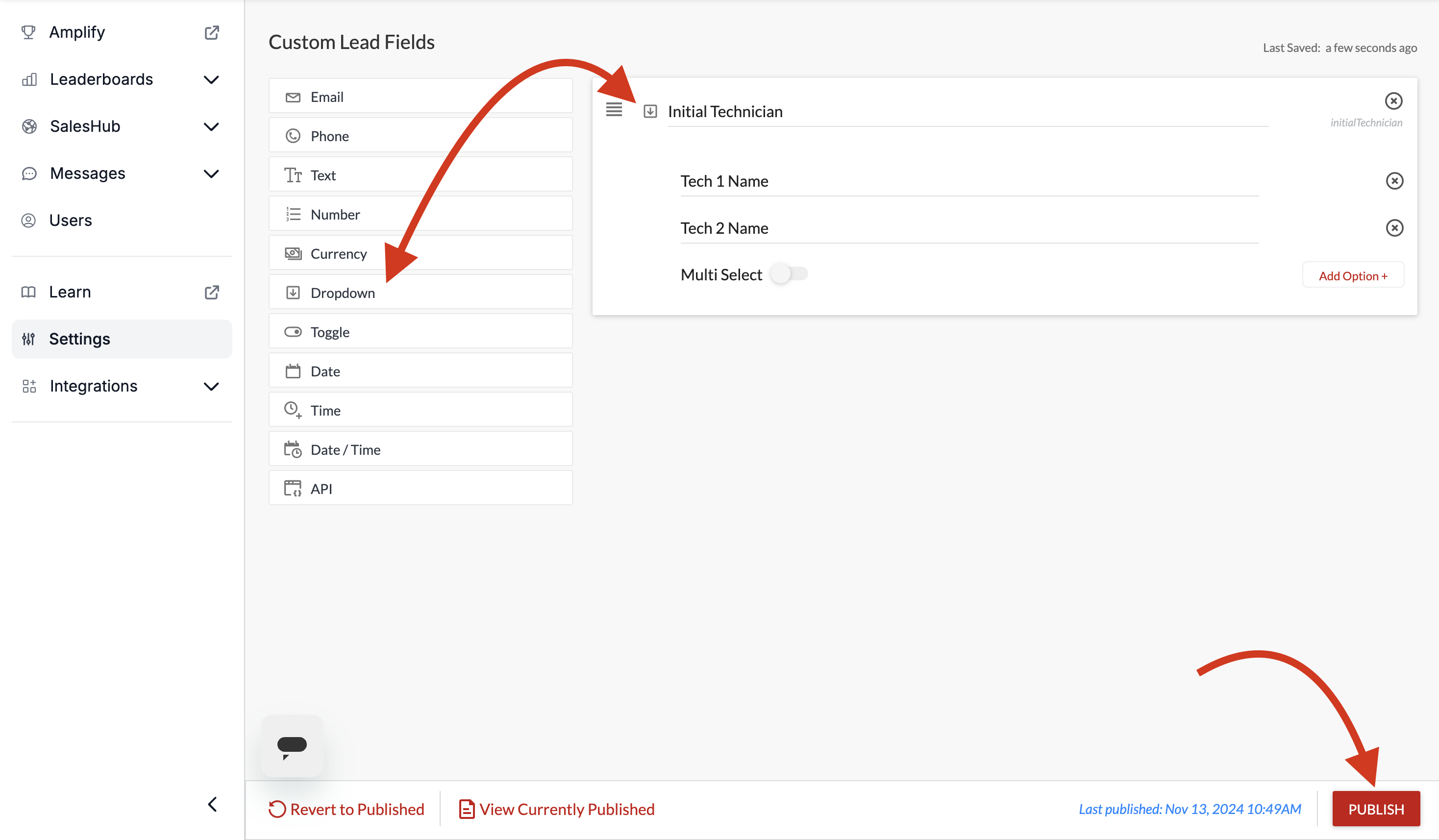This screenshot has height=840, width=1439.
Task: Click the Email envelope field icon
Action: click(x=293, y=97)
